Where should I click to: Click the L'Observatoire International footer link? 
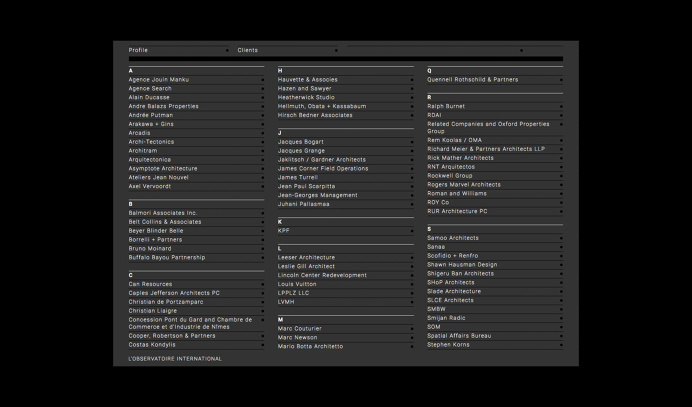[x=175, y=358]
